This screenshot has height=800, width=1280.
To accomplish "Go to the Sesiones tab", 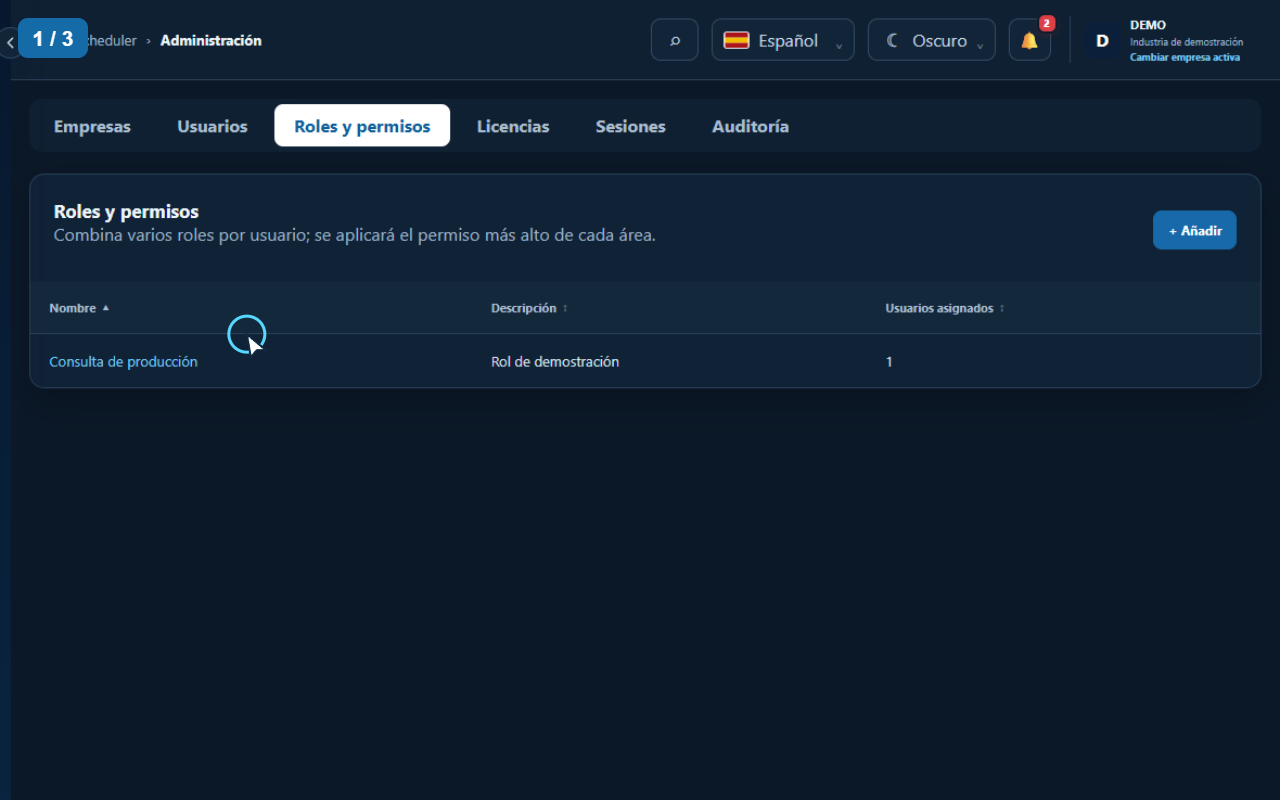I will click(x=631, y=126).
